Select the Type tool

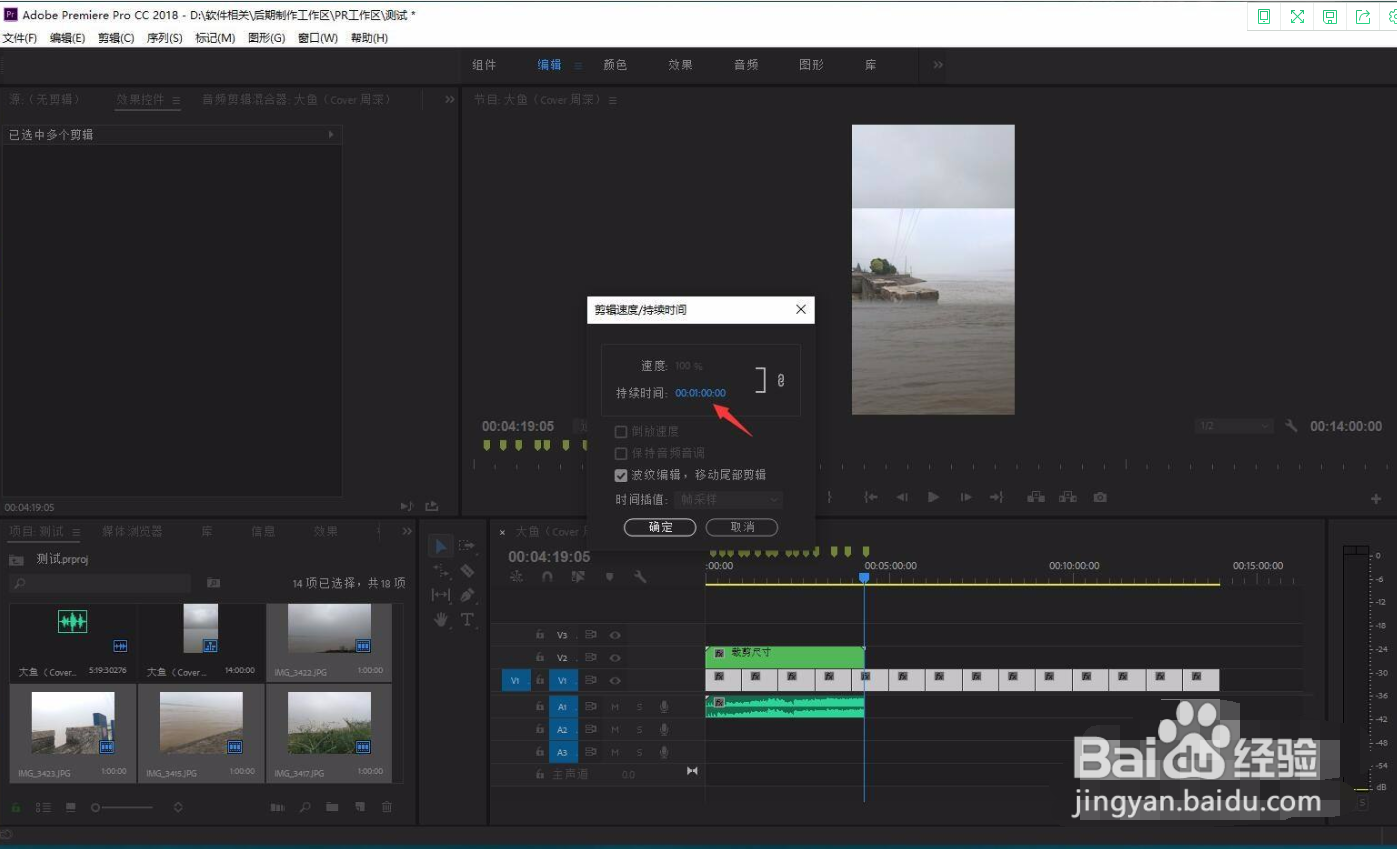(467, 620)
